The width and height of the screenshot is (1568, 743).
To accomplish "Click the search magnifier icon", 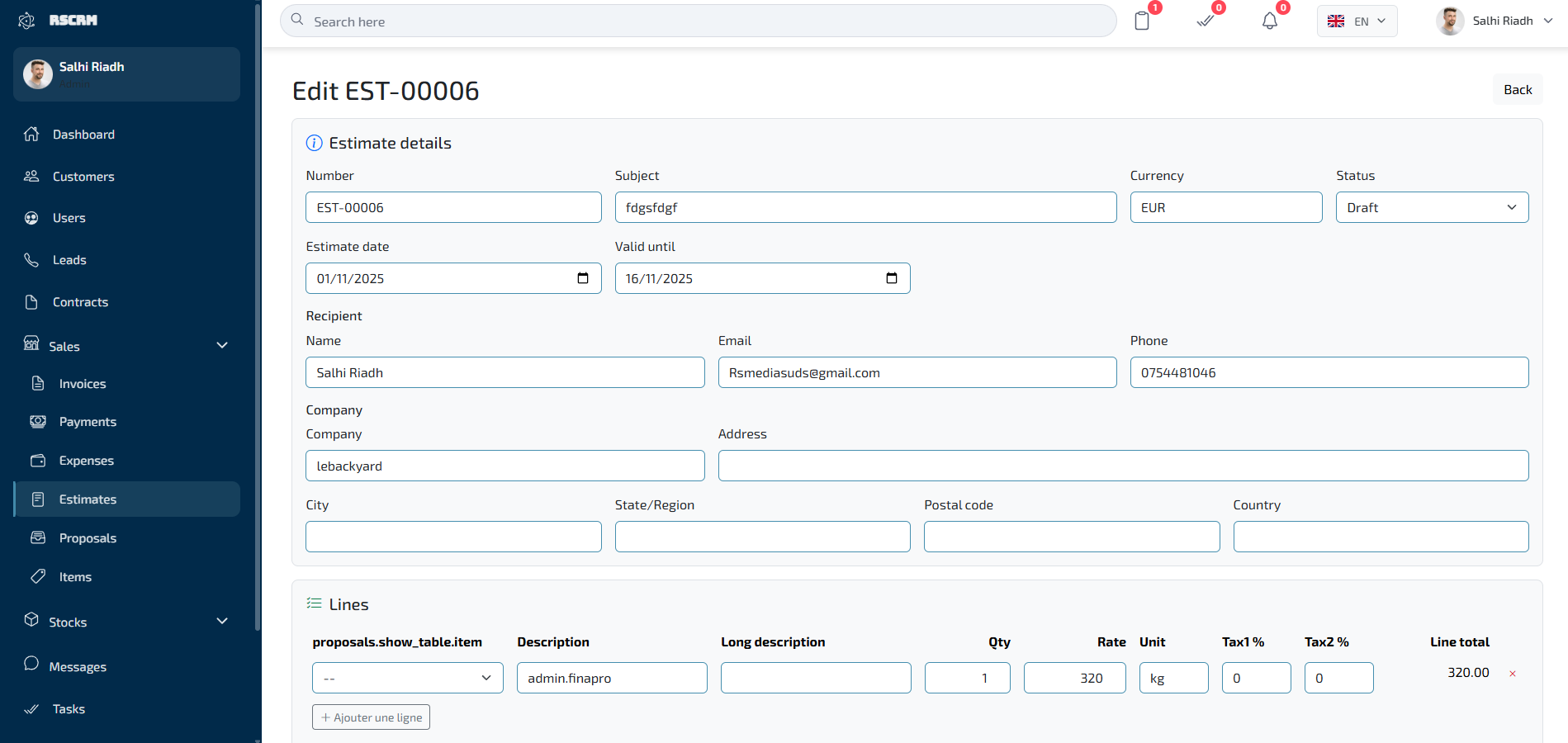I will pos(298,20).
